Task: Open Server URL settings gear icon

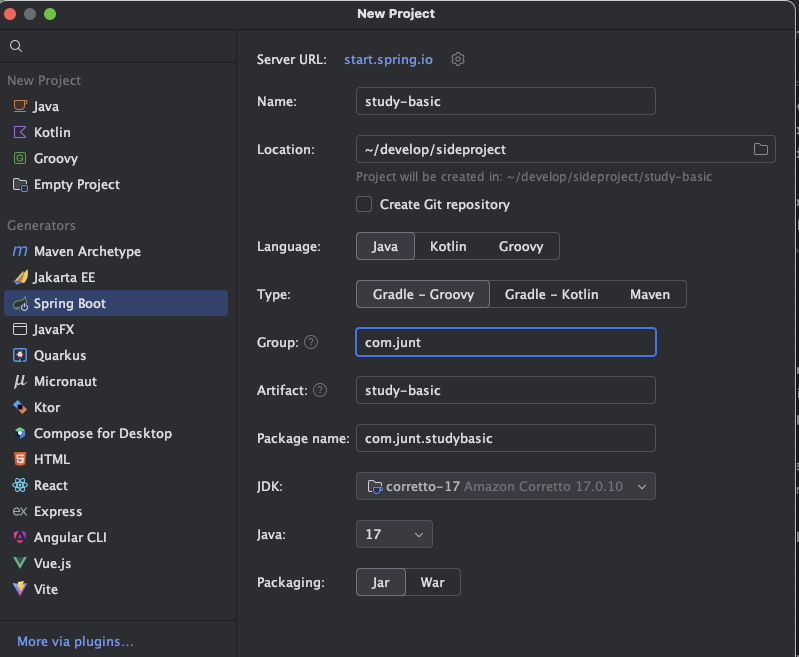Action: click(458, 59)
